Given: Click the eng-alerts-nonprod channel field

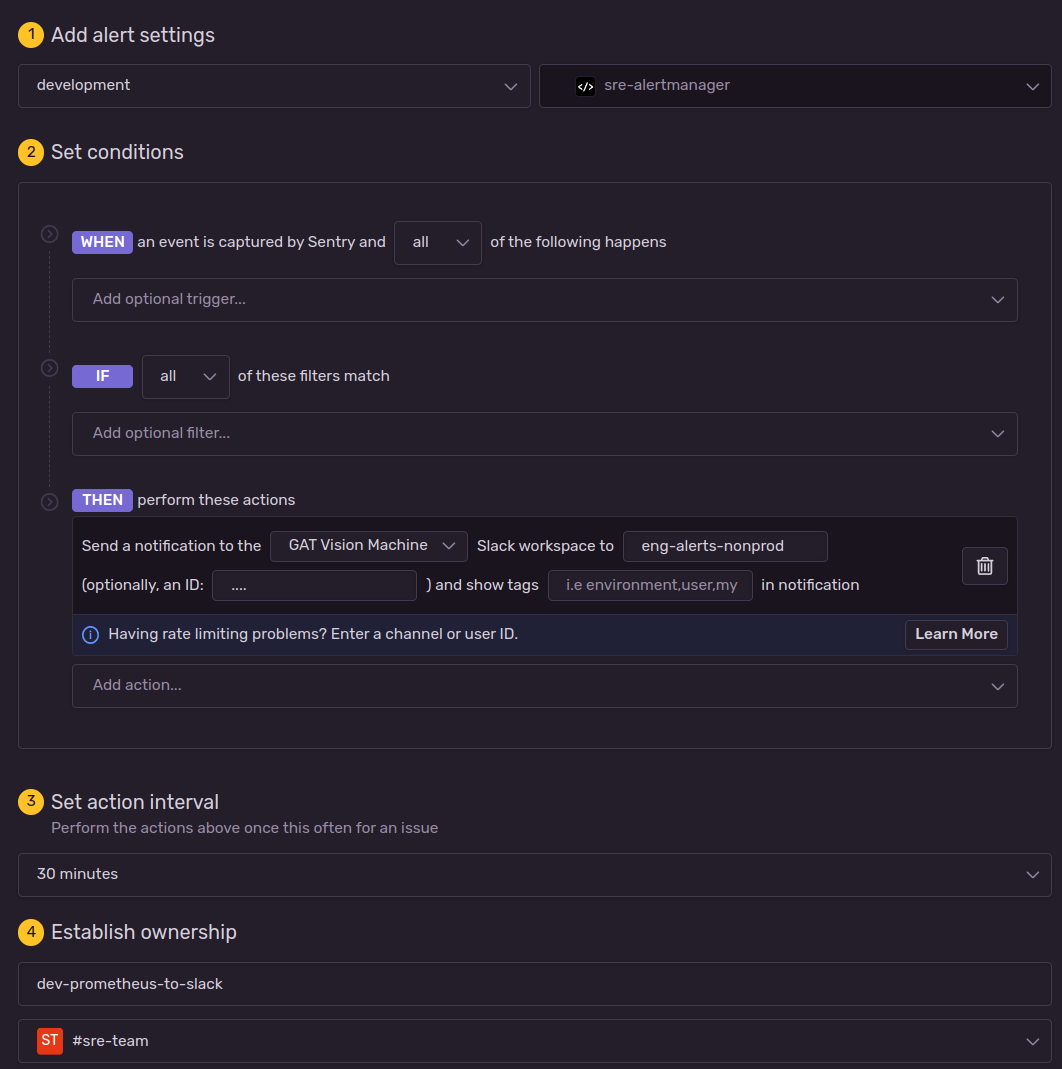Looking at the screenshot, I should (x=725, y=546).
